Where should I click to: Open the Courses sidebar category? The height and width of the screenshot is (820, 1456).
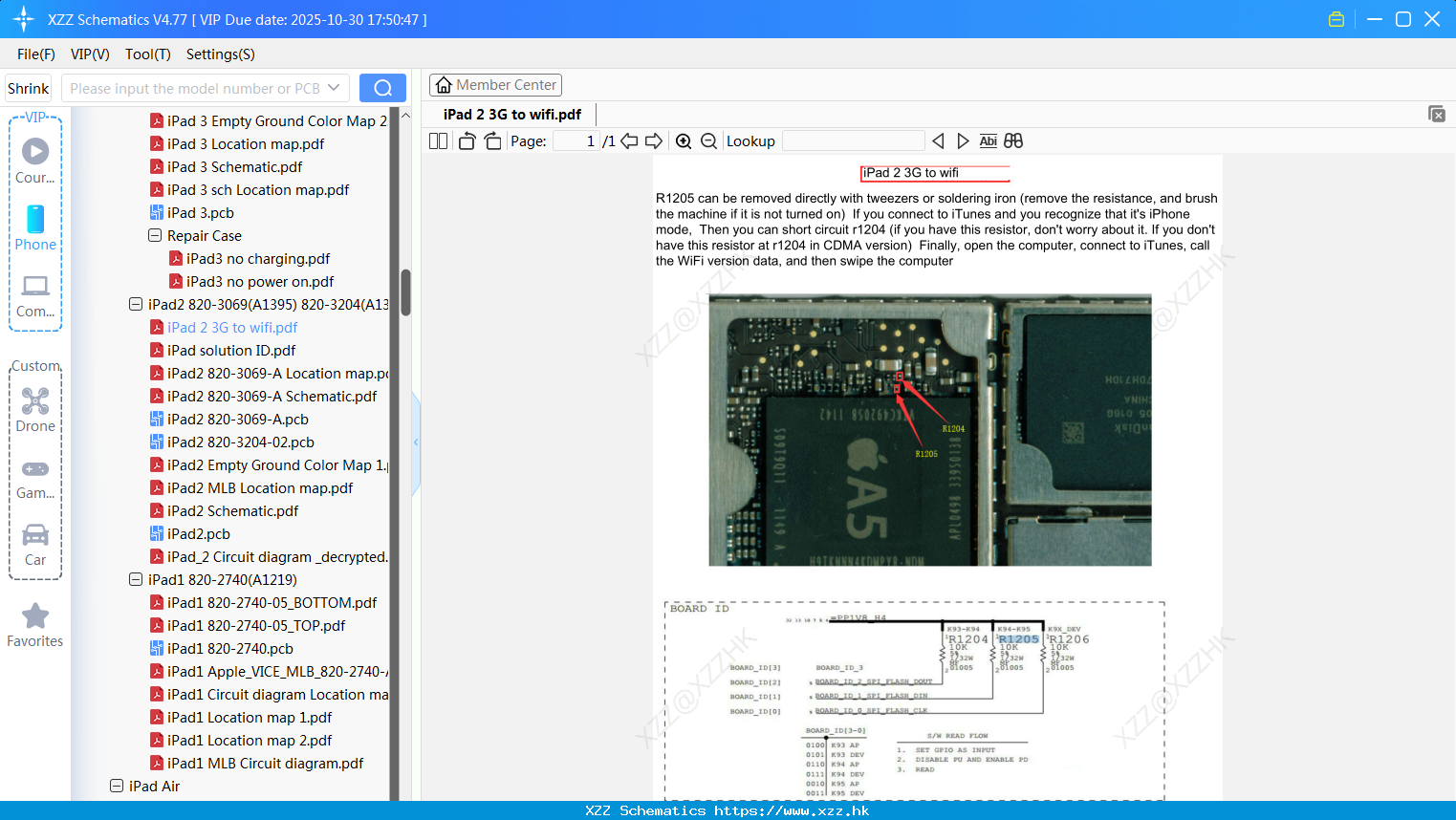point(35,161)
